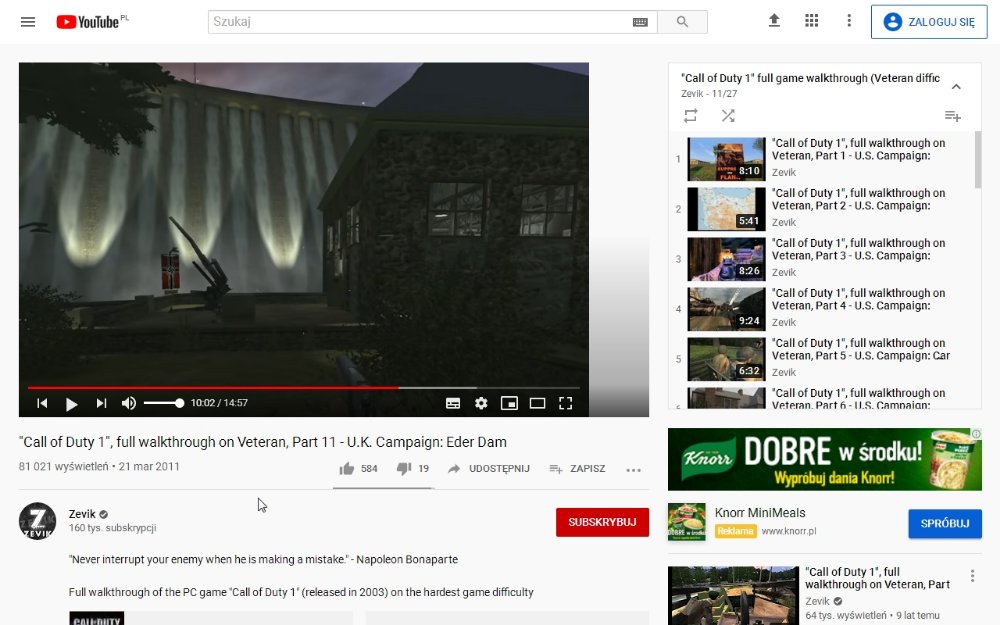Screen dimensions: 1000x625
Task: Click the volume slider handle
Action: (179, 403)
